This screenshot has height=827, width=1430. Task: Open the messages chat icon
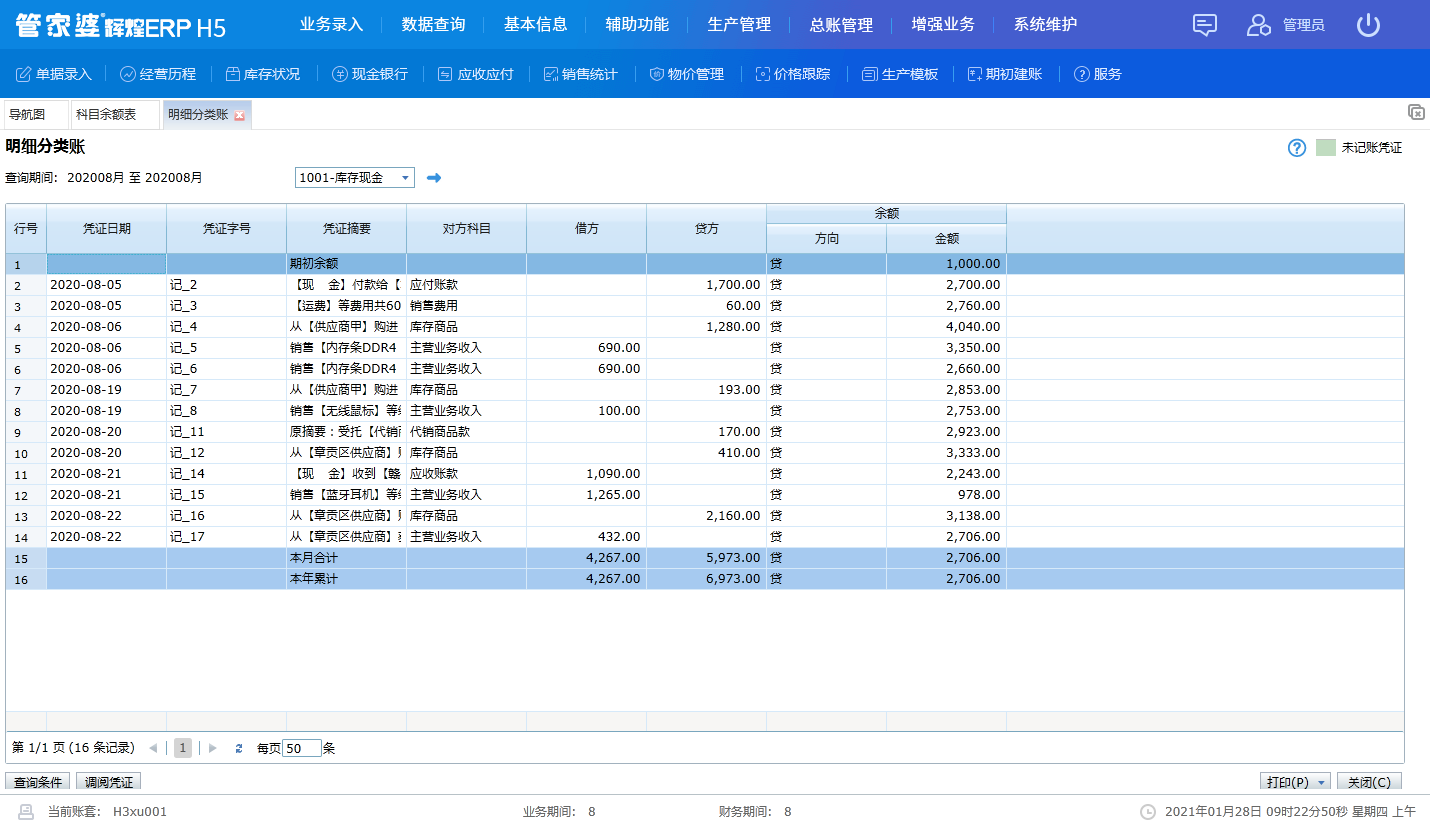click(1205, 25)
